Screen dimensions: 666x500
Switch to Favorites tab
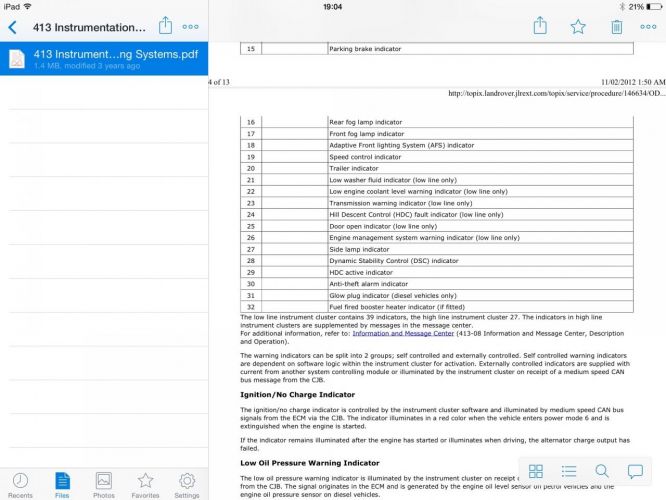pyautogui.click(x=145, y=485)
